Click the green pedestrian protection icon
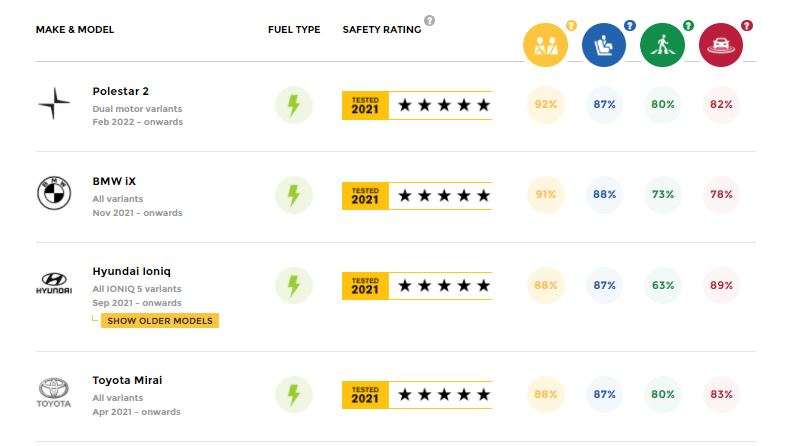This screenshot has height=446, width=797. coord(662,45)
